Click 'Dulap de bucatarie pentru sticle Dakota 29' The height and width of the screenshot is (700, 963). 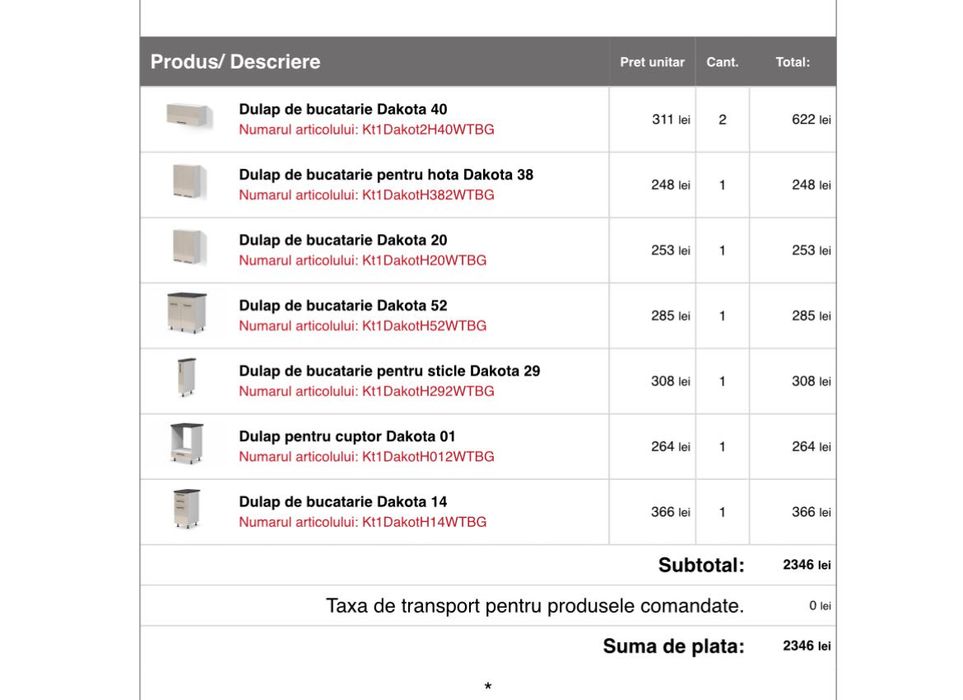point(389,371)
